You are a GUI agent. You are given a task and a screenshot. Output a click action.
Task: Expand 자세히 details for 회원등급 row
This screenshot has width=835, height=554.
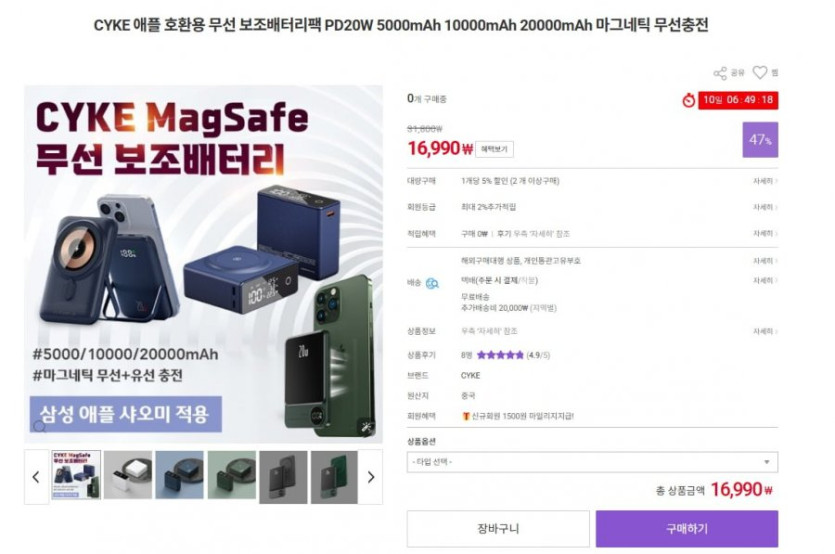tap(765, 207)
